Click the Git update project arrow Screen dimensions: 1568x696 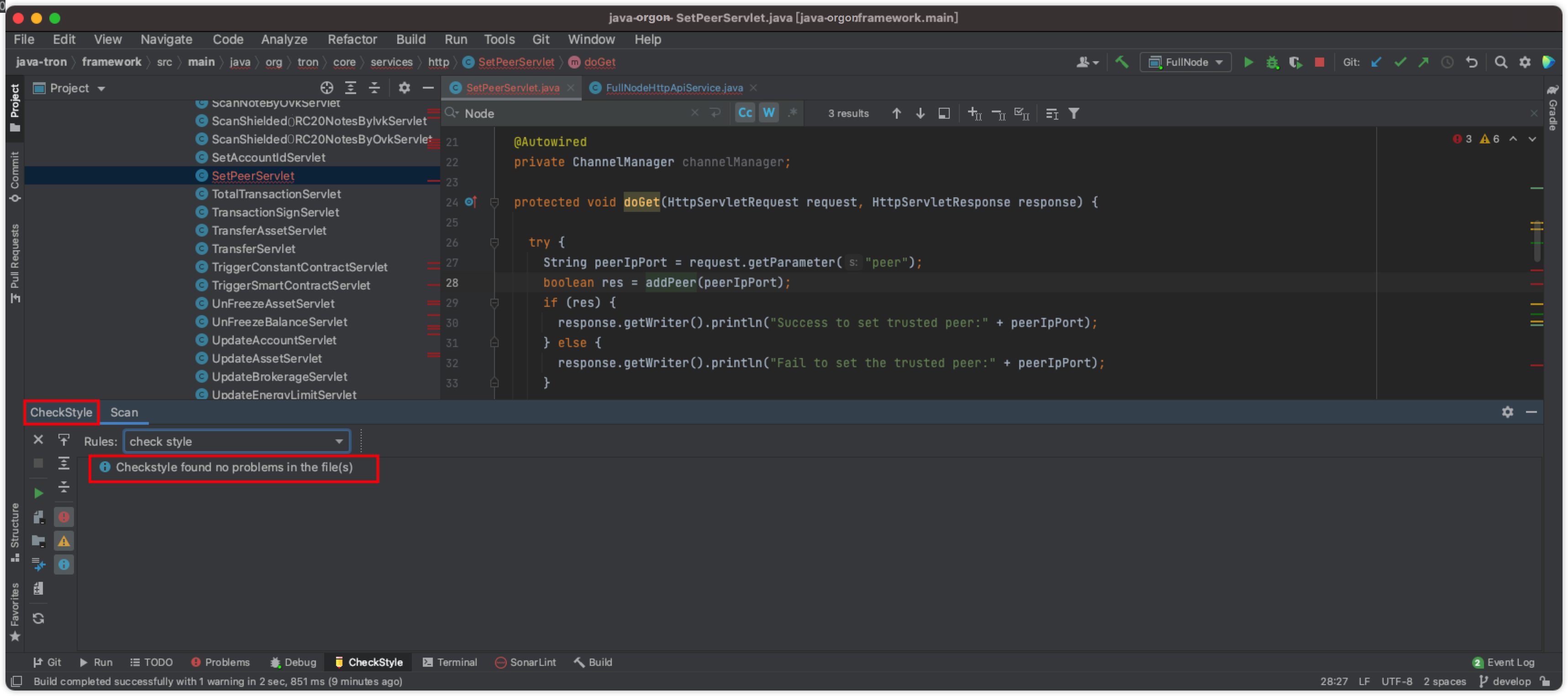coord(1376,62)
